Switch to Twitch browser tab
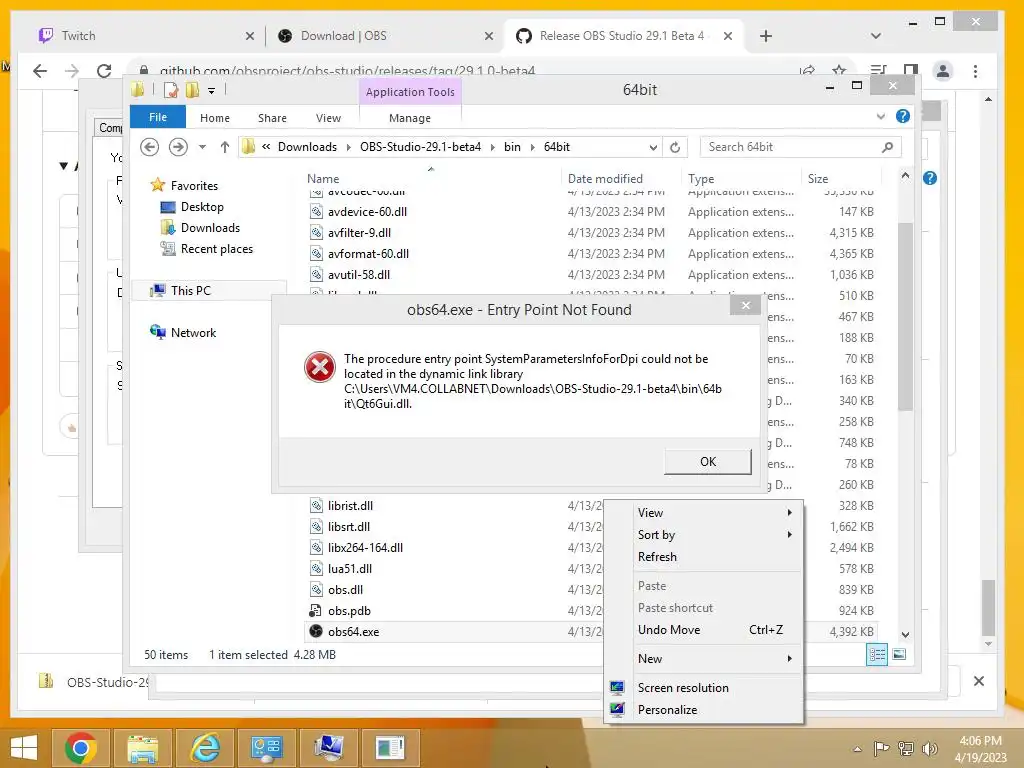The height and width of the screenshot is (768, 1024). point(146,36)
